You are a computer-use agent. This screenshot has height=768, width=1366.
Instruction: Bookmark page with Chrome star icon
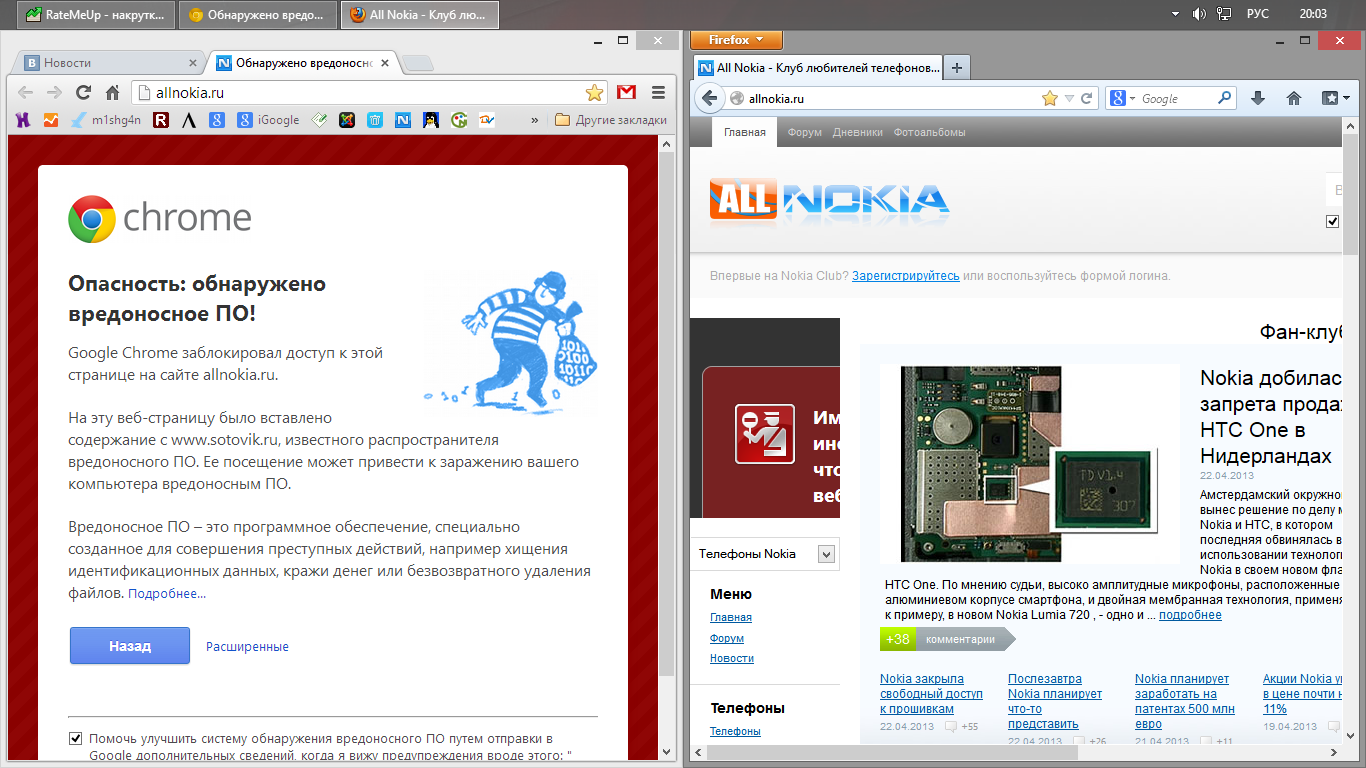pos(594,93)
